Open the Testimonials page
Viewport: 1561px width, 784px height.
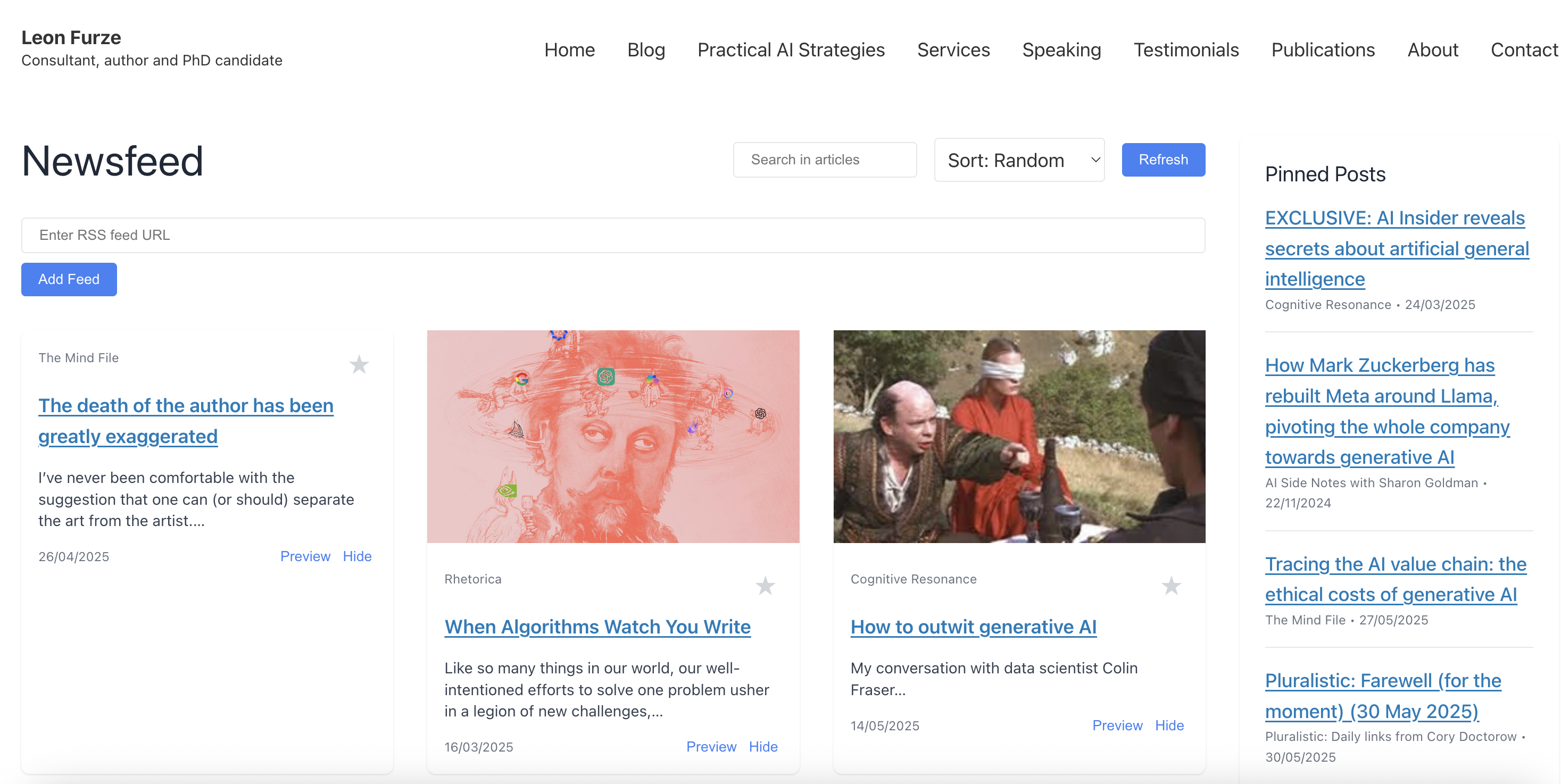(x=1186, y=49)
